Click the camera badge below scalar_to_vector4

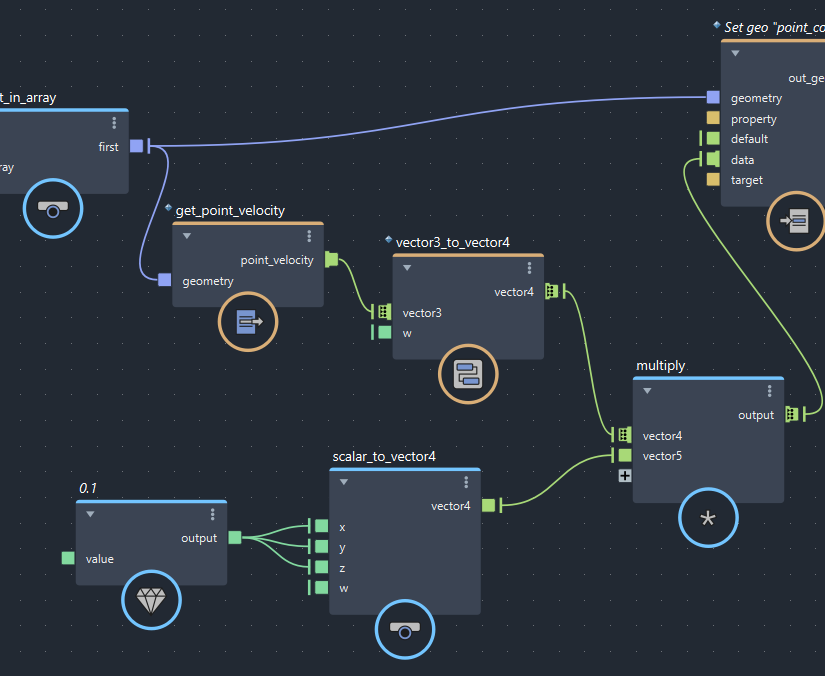pyautogui.click(x=404, y=630)
